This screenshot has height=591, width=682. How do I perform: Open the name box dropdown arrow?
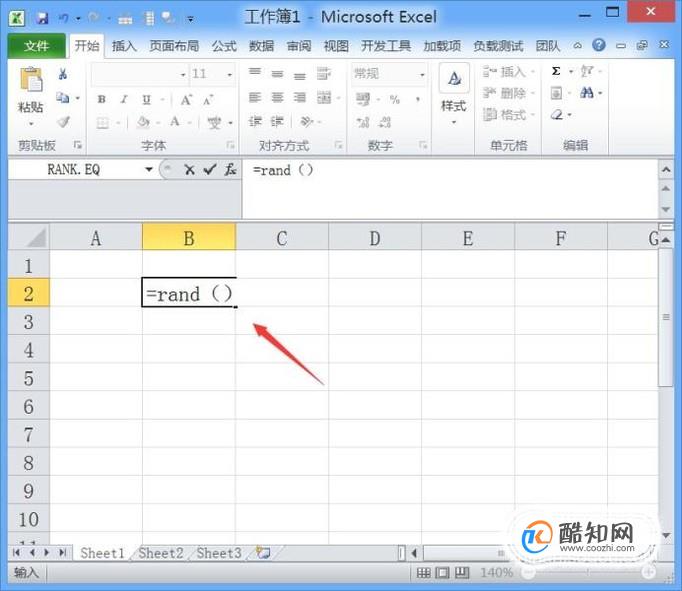[149, 169]
